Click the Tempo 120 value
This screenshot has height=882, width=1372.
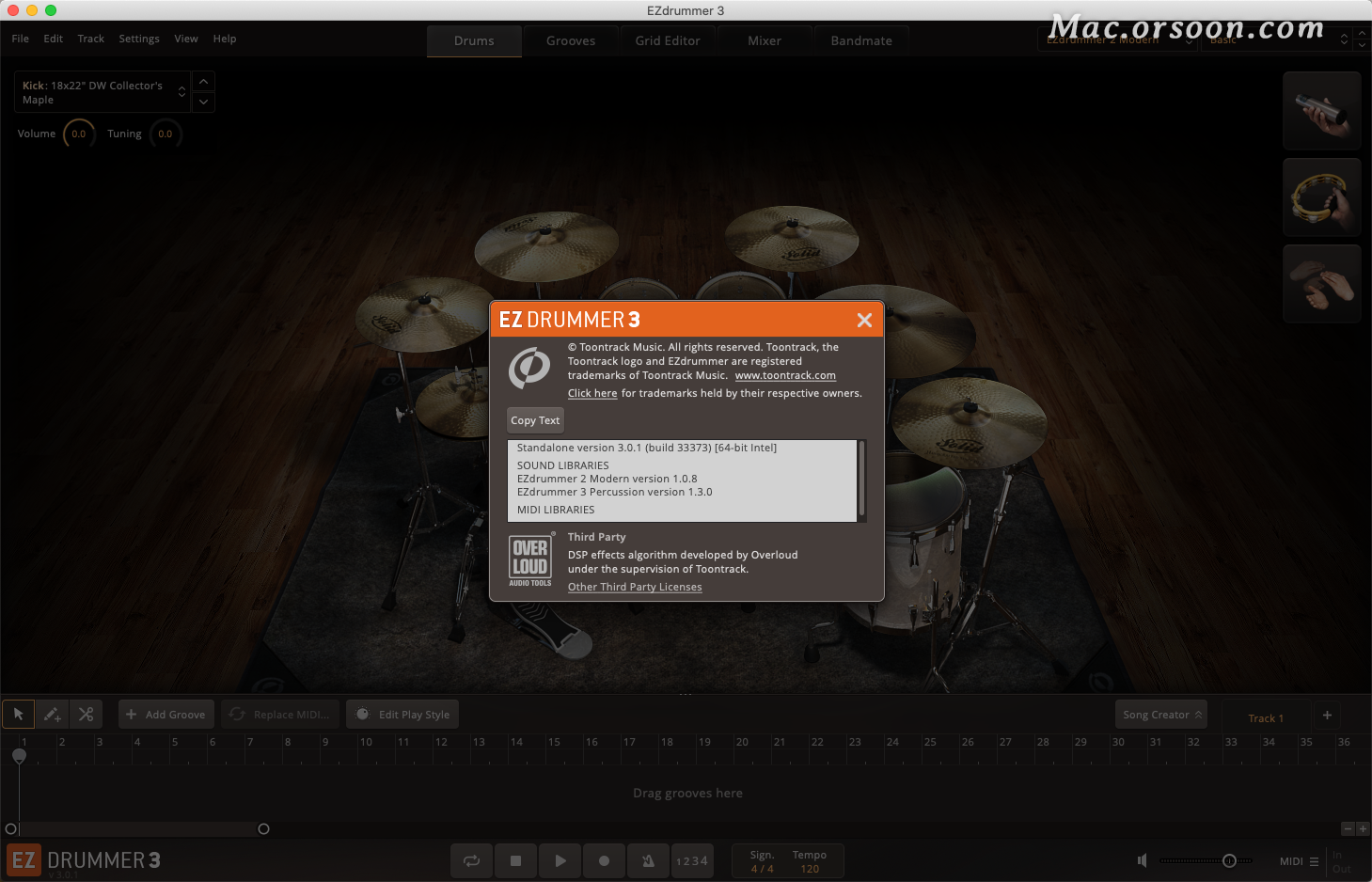[810, 869]
